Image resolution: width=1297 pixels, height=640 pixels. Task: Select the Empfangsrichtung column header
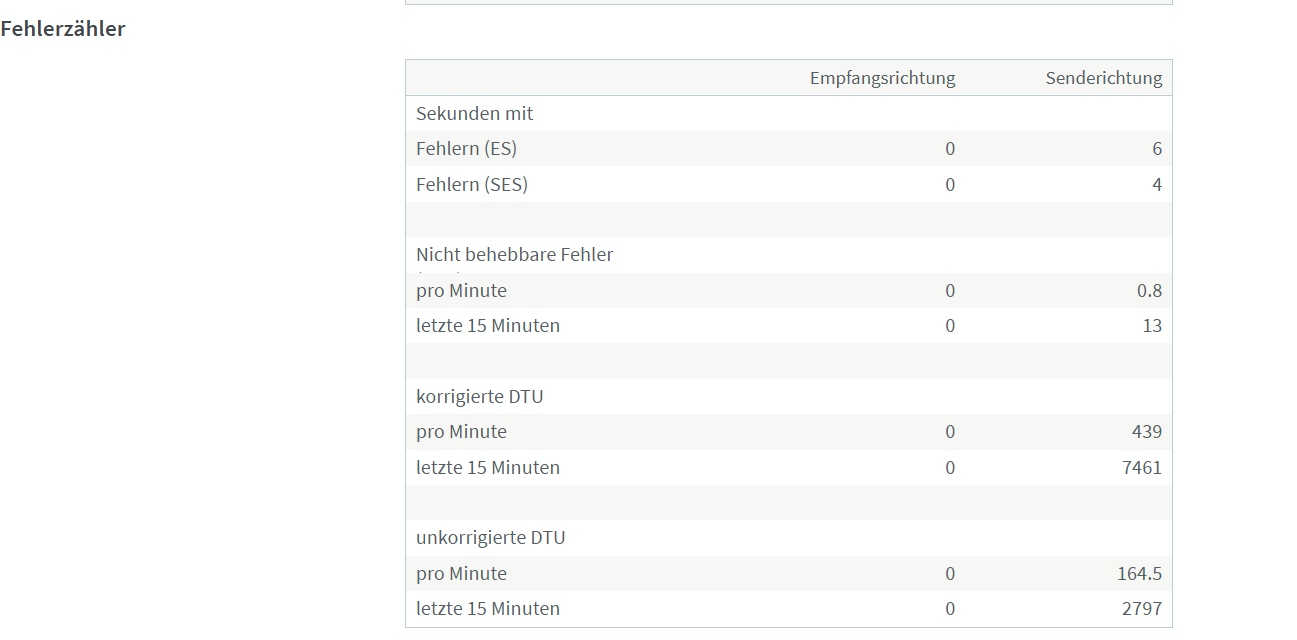pos(882,78)
